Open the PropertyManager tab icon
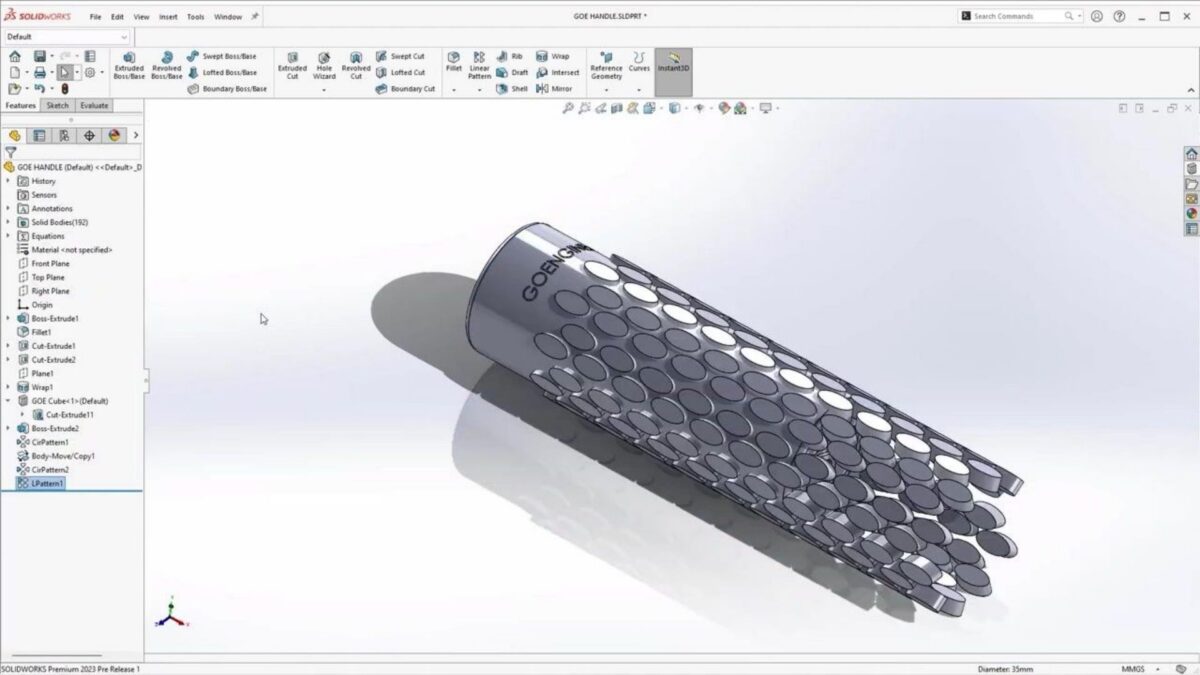The height and width of the screenshot is (675, 1200). [39, 135]
